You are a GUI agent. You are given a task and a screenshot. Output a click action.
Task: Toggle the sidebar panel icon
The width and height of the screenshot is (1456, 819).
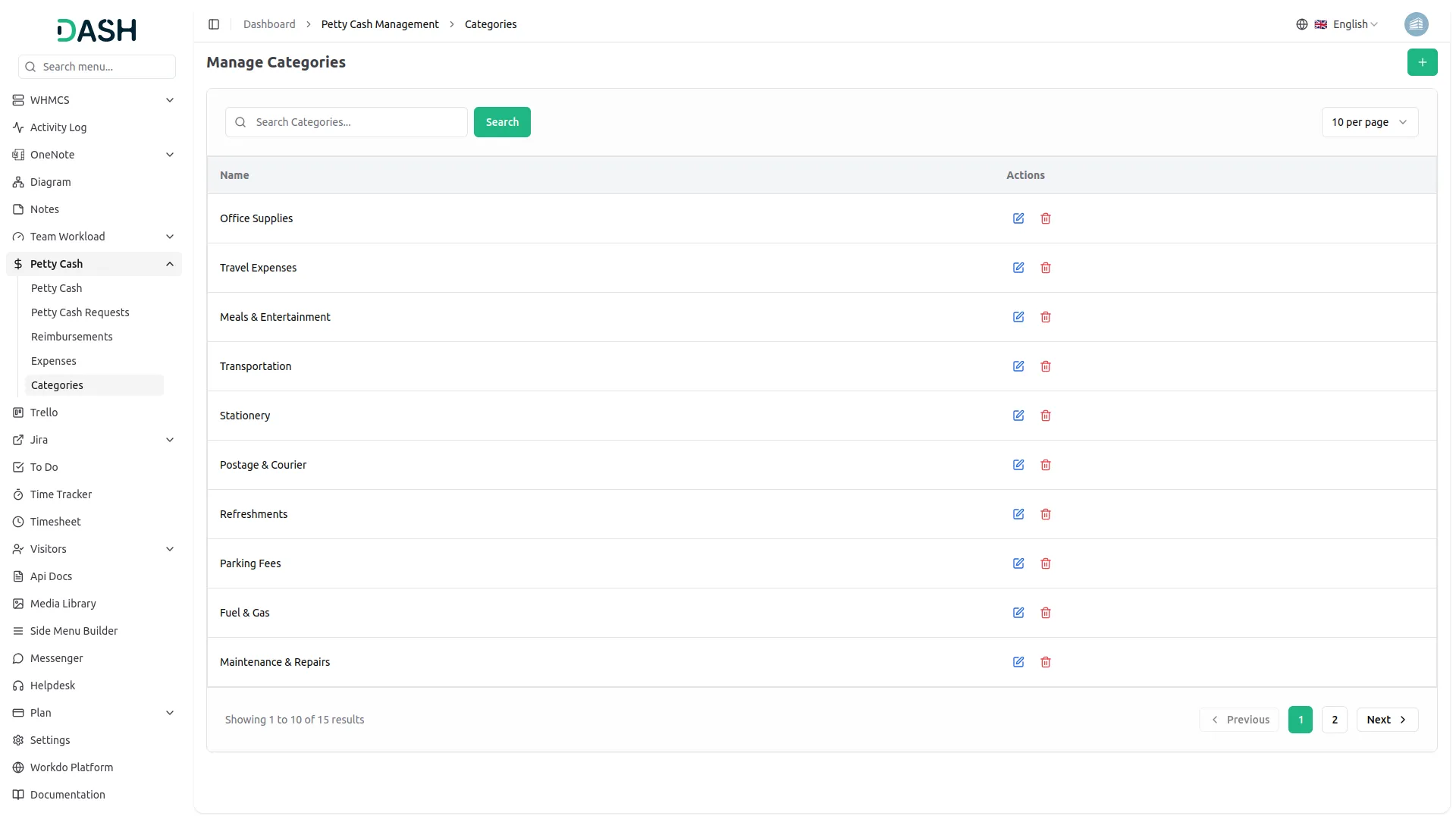tap(214, 24)
